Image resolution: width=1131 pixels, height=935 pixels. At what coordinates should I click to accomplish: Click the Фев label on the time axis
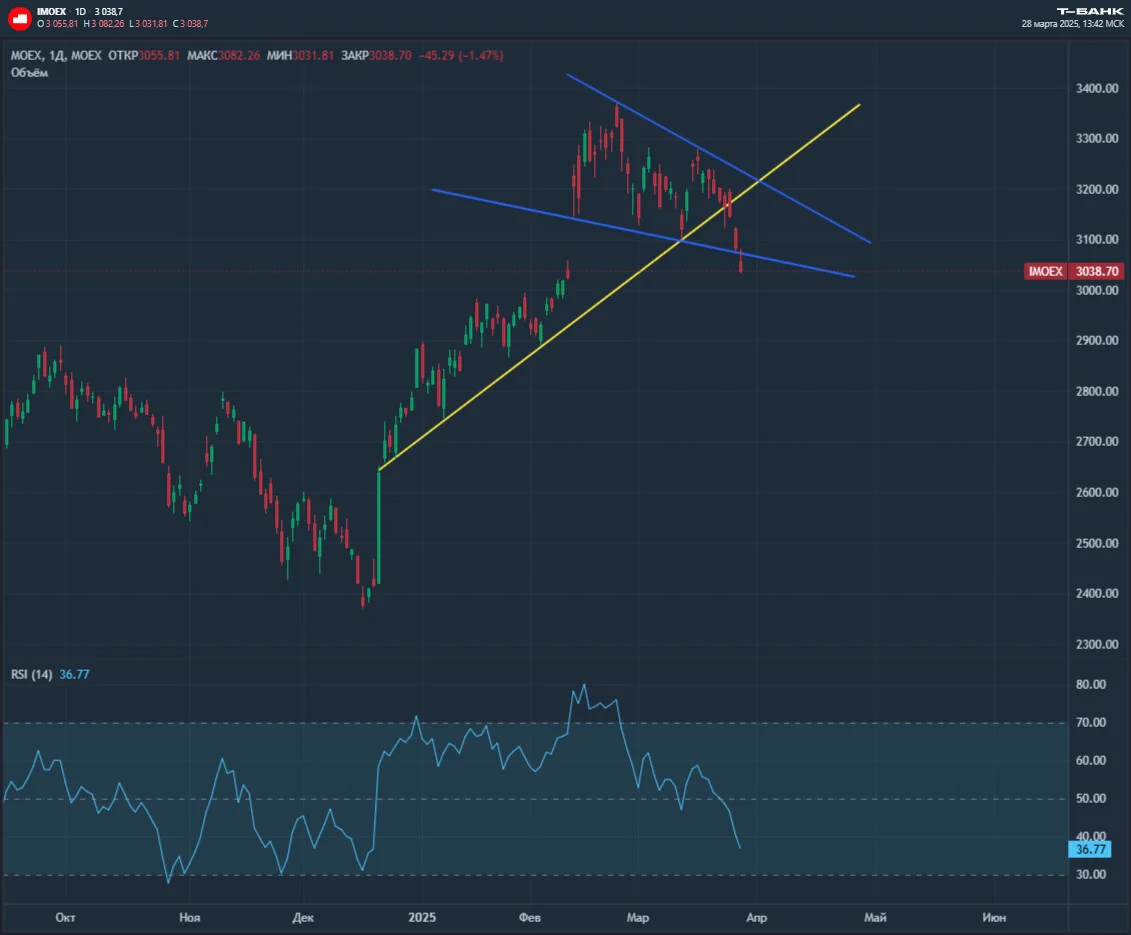tap(529, 918)
